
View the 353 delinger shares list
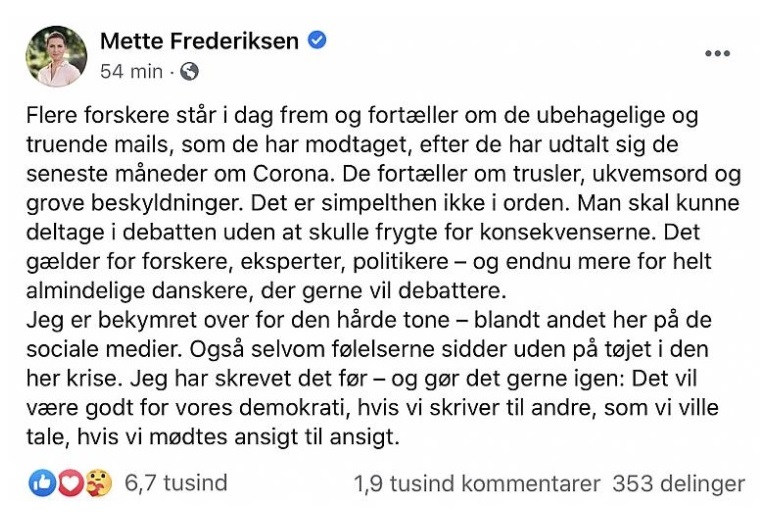click(678, 484)
